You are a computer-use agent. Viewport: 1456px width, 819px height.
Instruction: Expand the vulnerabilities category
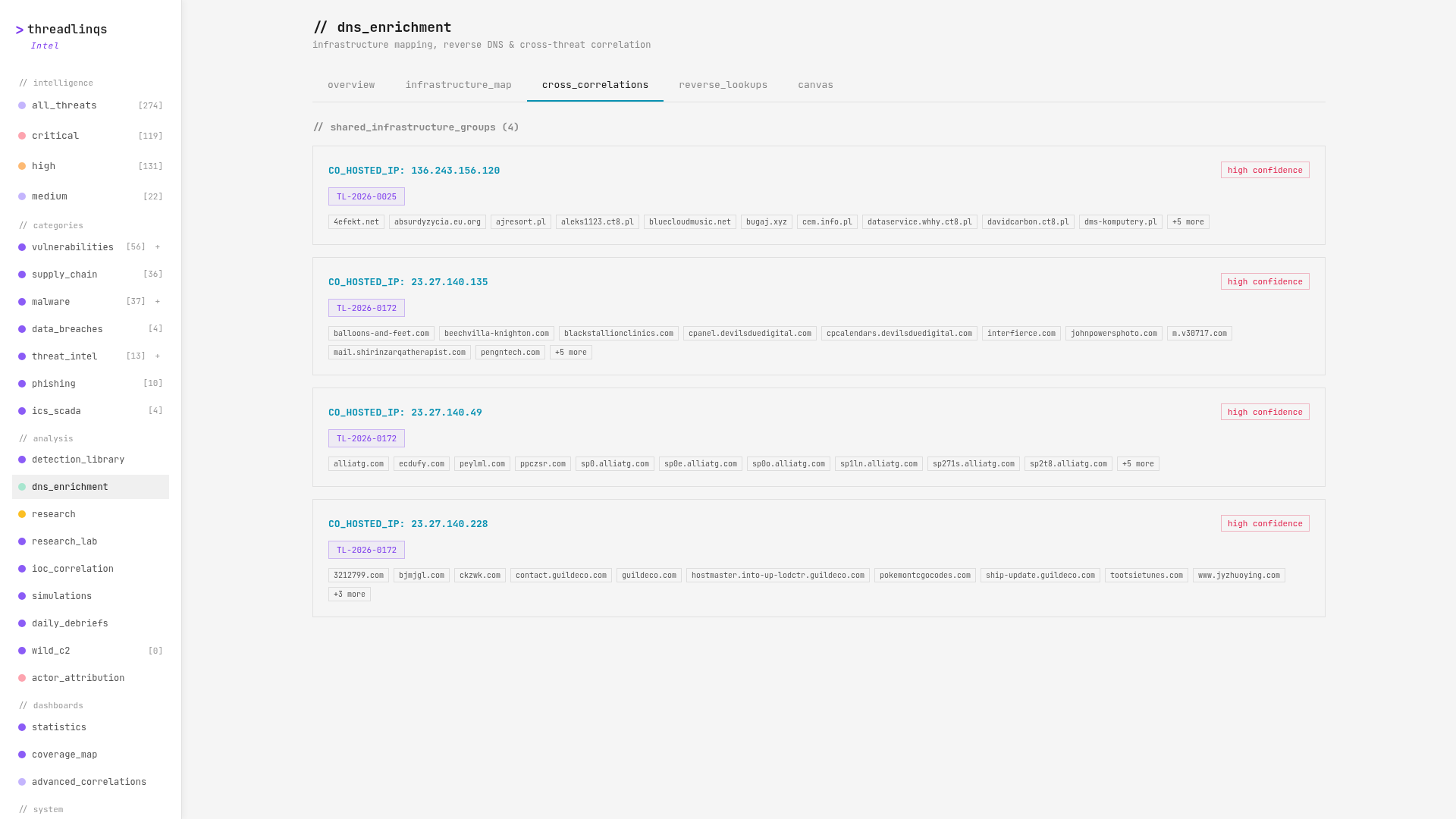[158, 247]
